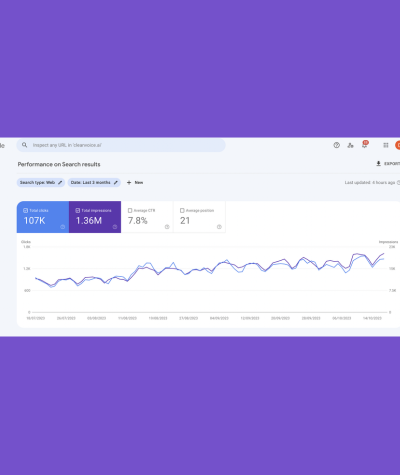Click the magnifier icon in URL inspection bar
400x475 pixels.
(24, 145)
